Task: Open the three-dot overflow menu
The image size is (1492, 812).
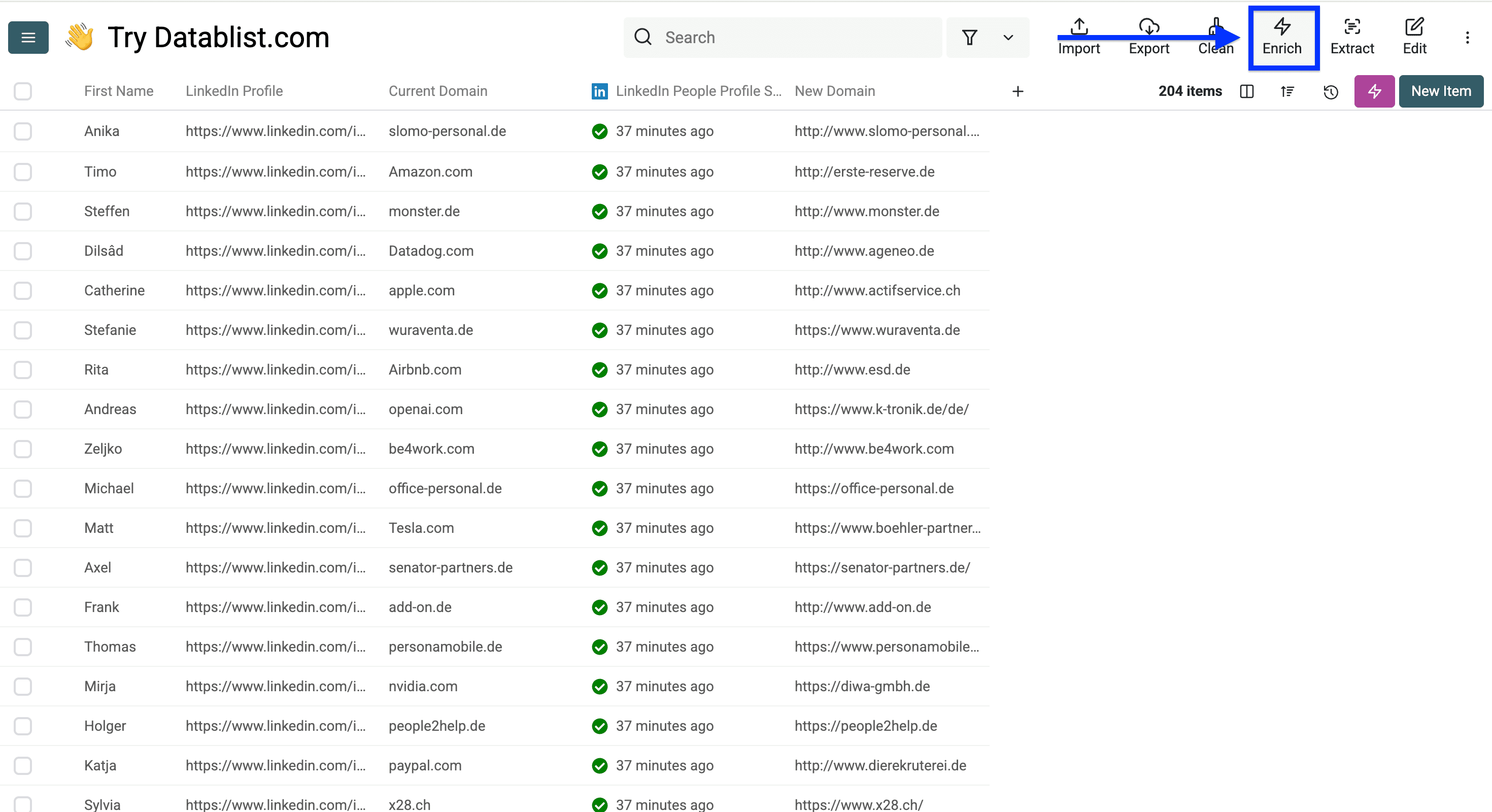Action: (1468, 37)
